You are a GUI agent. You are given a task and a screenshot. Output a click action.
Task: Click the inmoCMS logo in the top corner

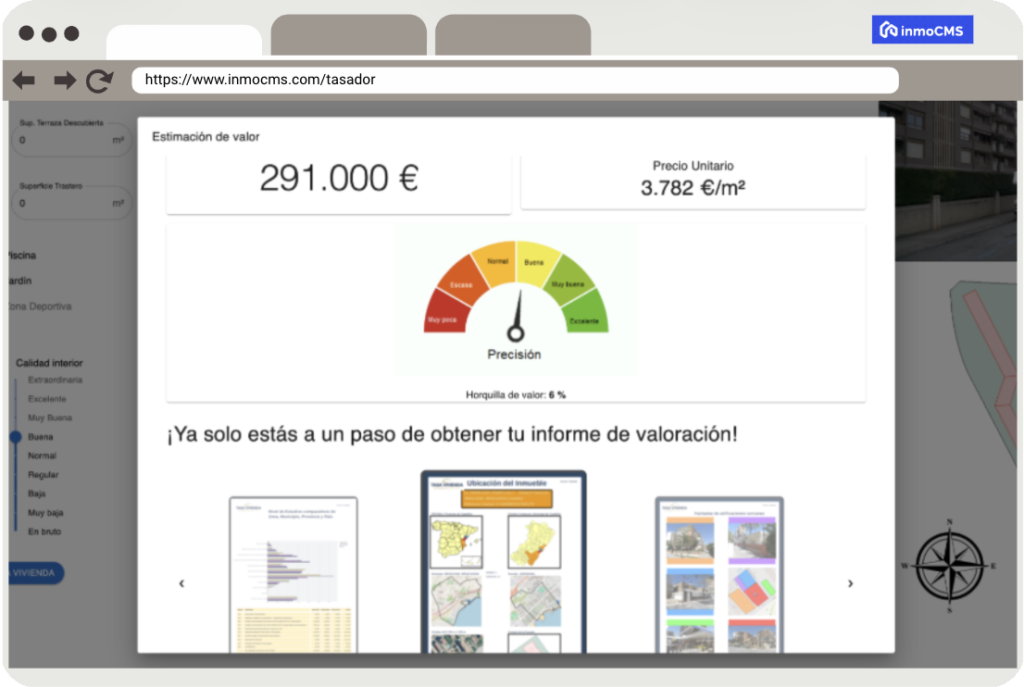tap(921, 29)
